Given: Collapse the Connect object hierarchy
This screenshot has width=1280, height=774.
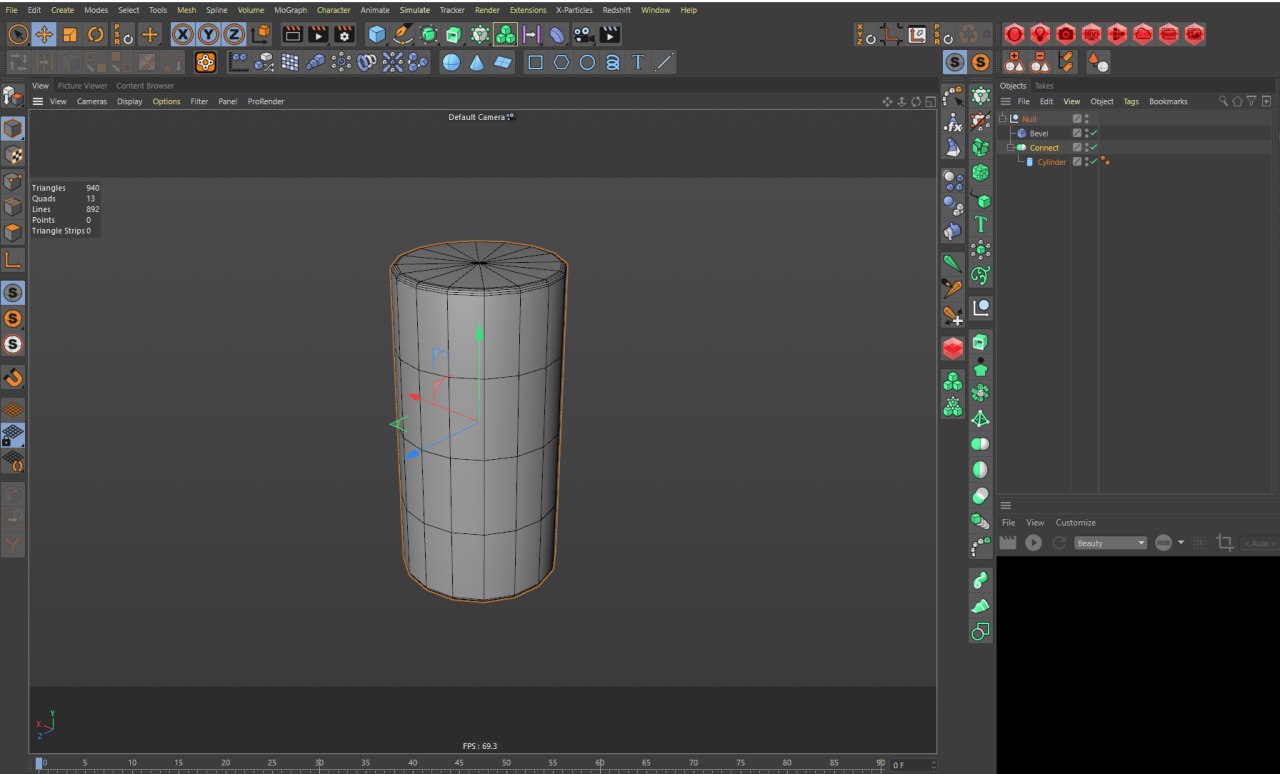Looking at the screenshot, I should 1010,148.
